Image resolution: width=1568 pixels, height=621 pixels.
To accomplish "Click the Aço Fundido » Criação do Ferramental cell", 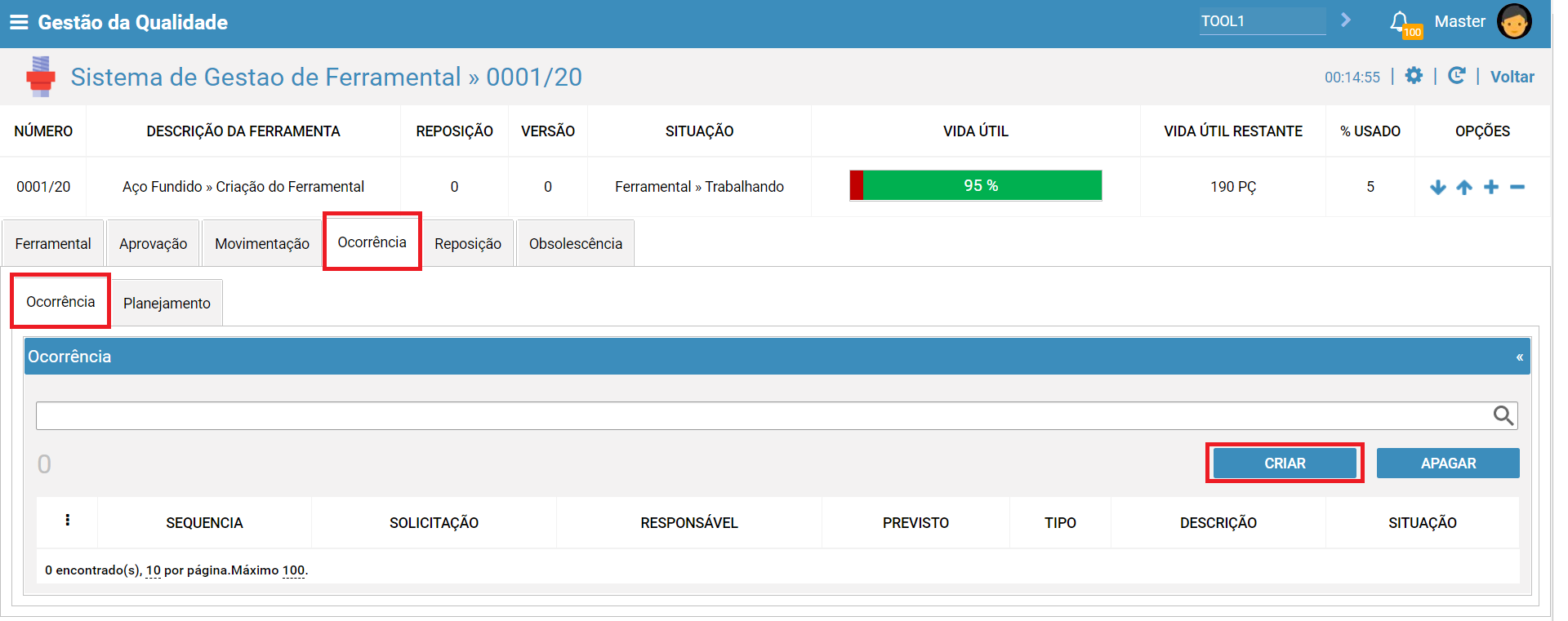I will click(x=243, y=186).
